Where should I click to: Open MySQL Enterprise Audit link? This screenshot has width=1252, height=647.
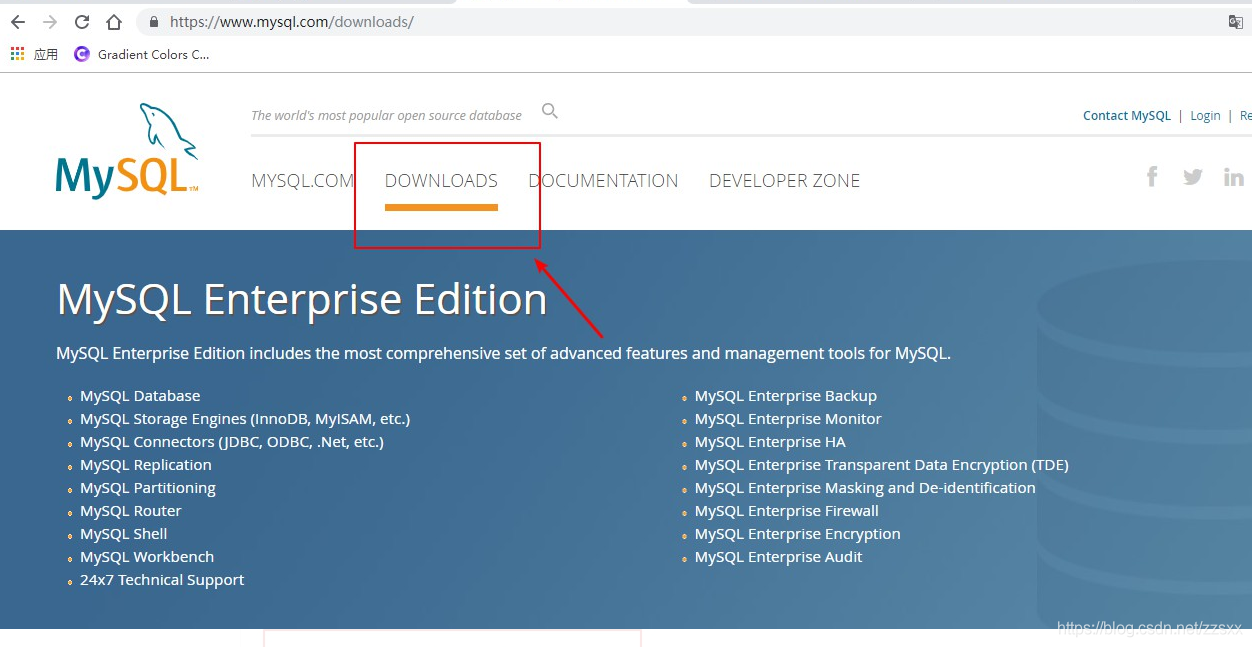click(x=779, y=557)
